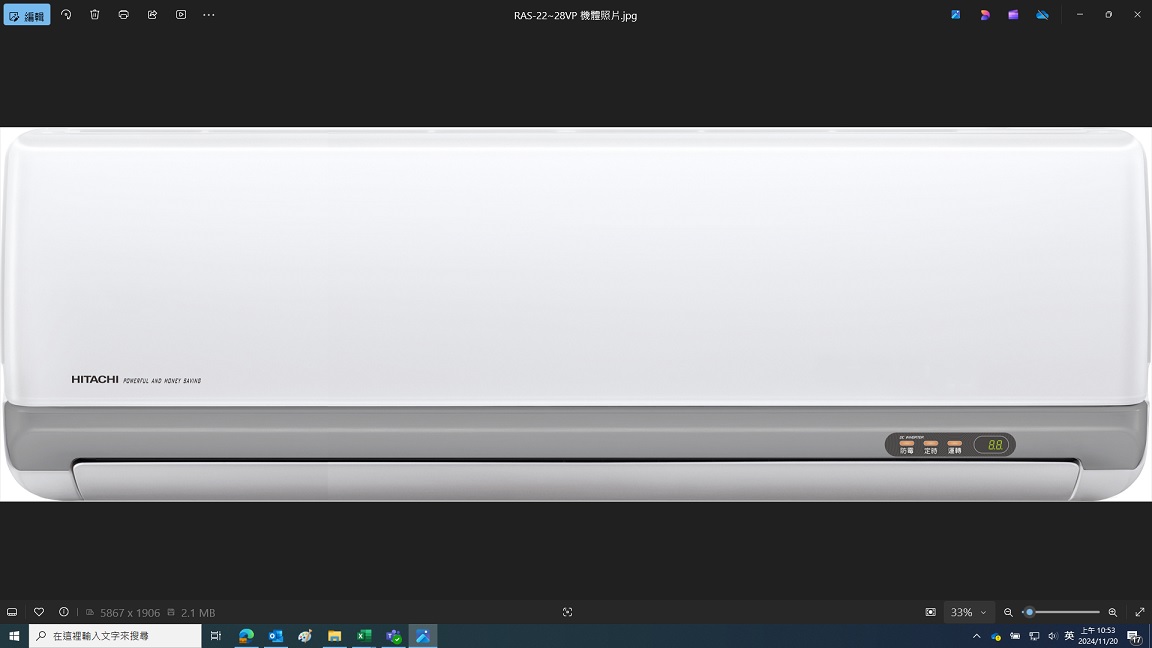Screen dimensions: 1152x648
Task: Delete the photo with the trash icon
Action: point(95,15)
